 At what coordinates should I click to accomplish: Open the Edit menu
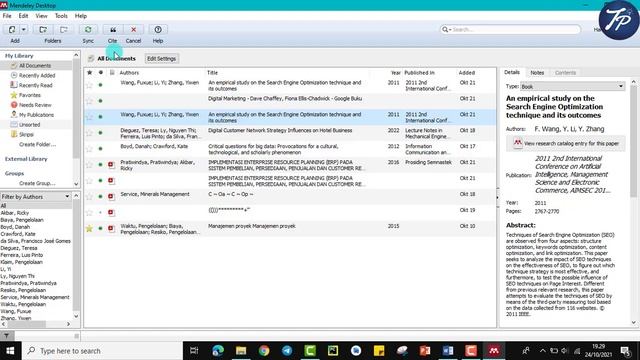(x=23, y=16)
